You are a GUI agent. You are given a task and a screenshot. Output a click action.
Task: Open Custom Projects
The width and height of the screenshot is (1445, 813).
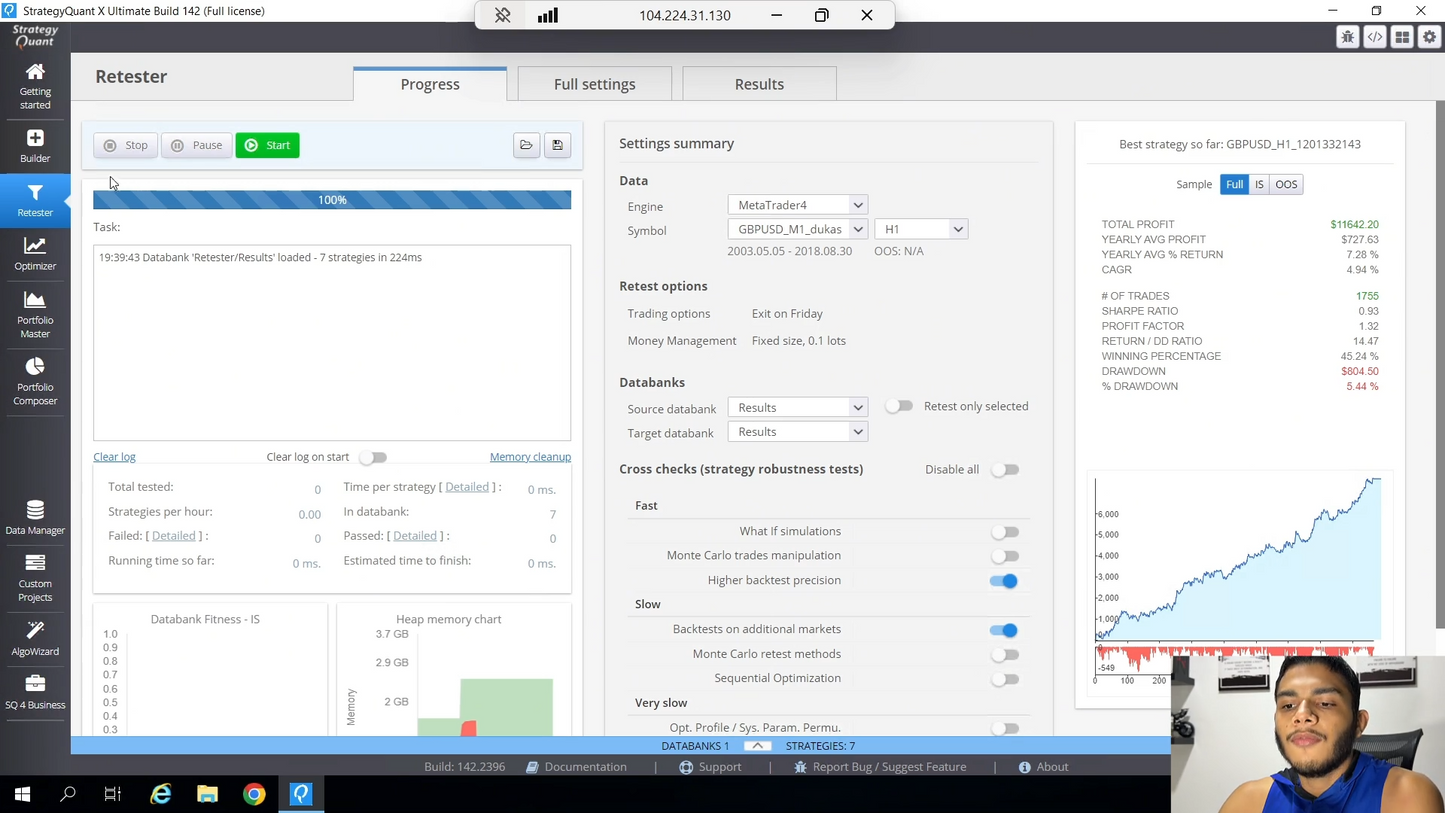35,578
